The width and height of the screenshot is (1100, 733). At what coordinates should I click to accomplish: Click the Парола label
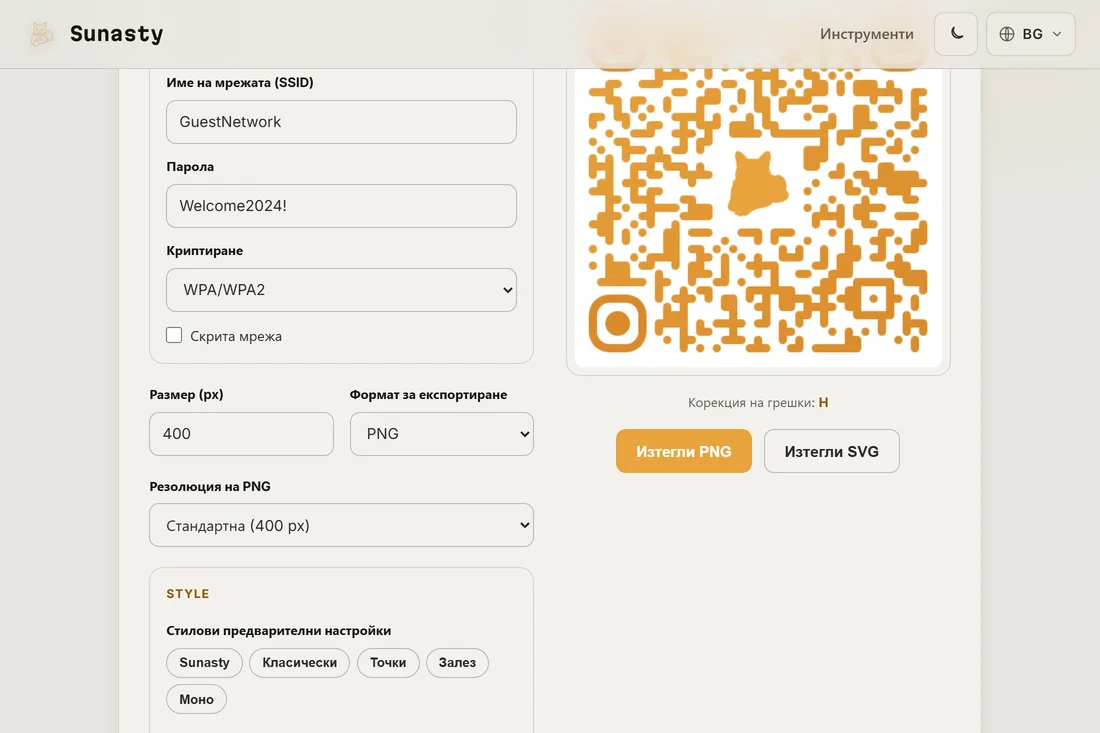pos(190,167)
